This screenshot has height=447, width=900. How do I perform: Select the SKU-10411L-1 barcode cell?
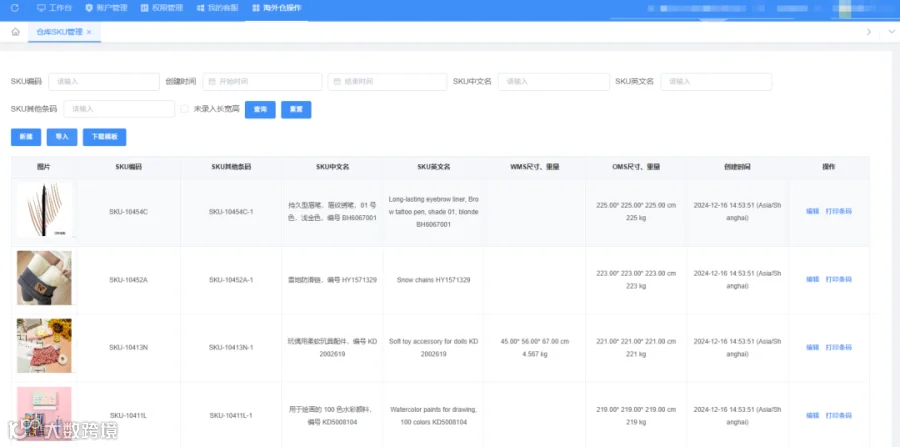[231, 415]
